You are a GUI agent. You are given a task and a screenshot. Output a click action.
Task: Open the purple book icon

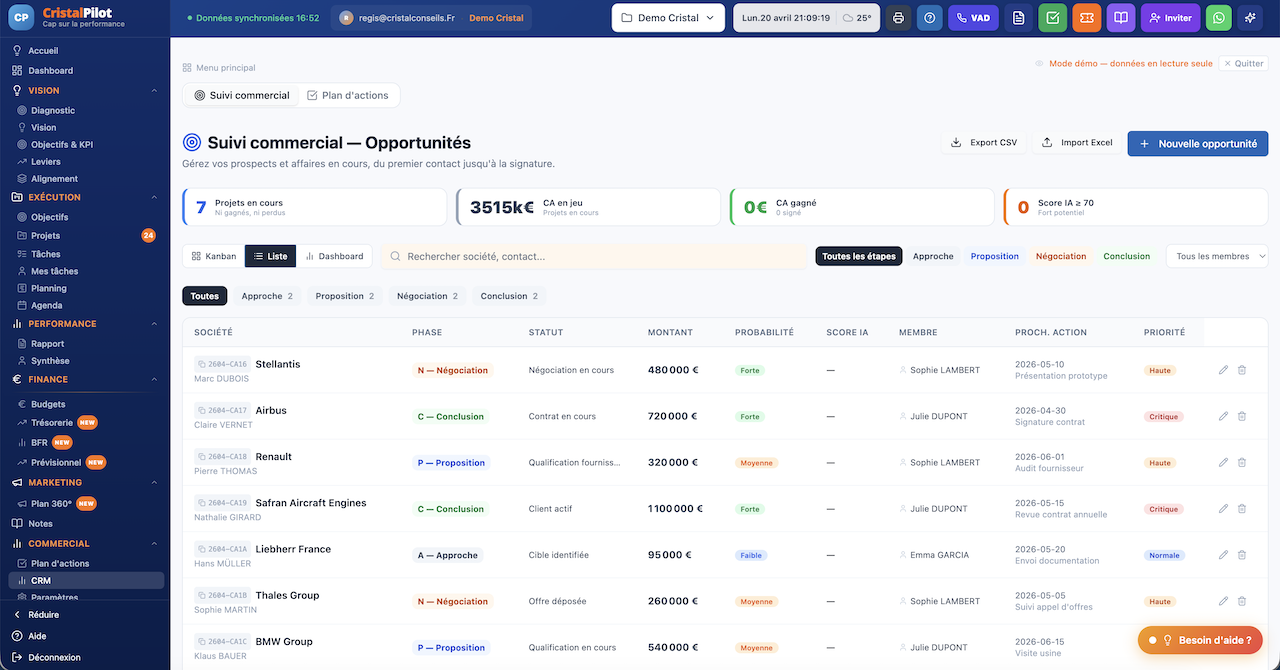pyautogui.click(x=1121, y=18)
